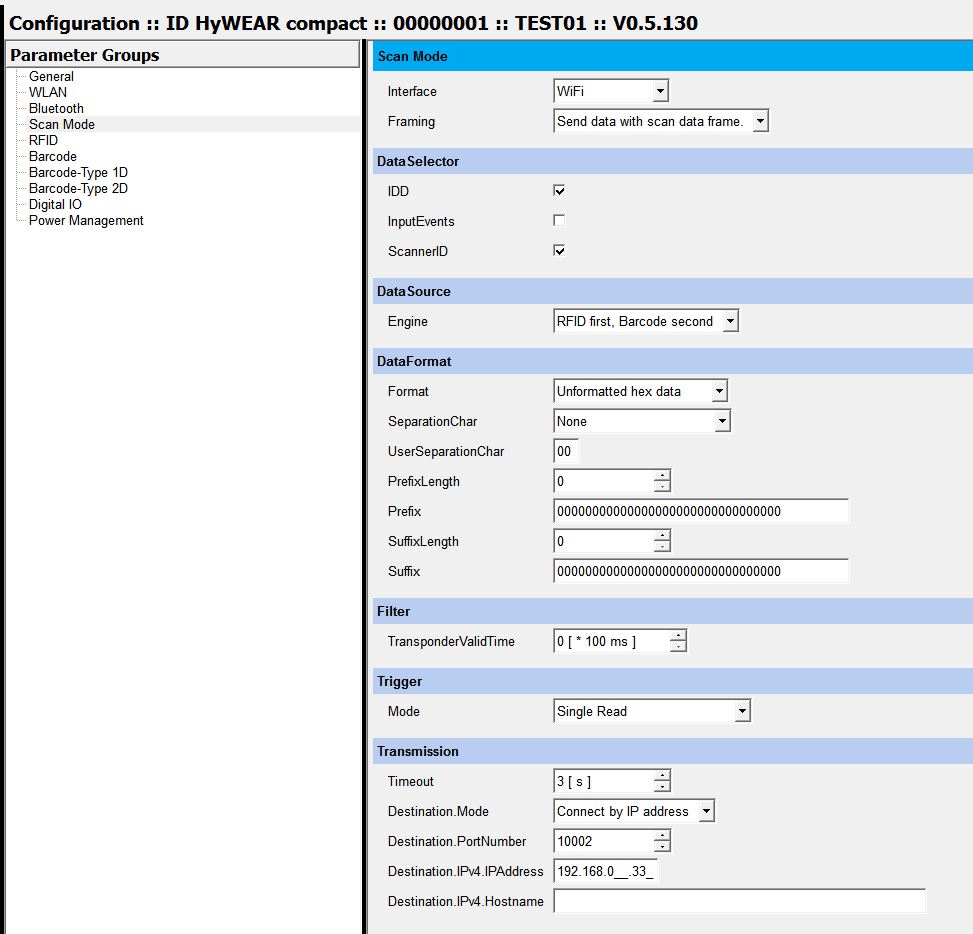Image resolution: width=973 pixels, height=934 pixels.
Task: Uncheck the ScannerID checkbox
Action: (559, 250)
